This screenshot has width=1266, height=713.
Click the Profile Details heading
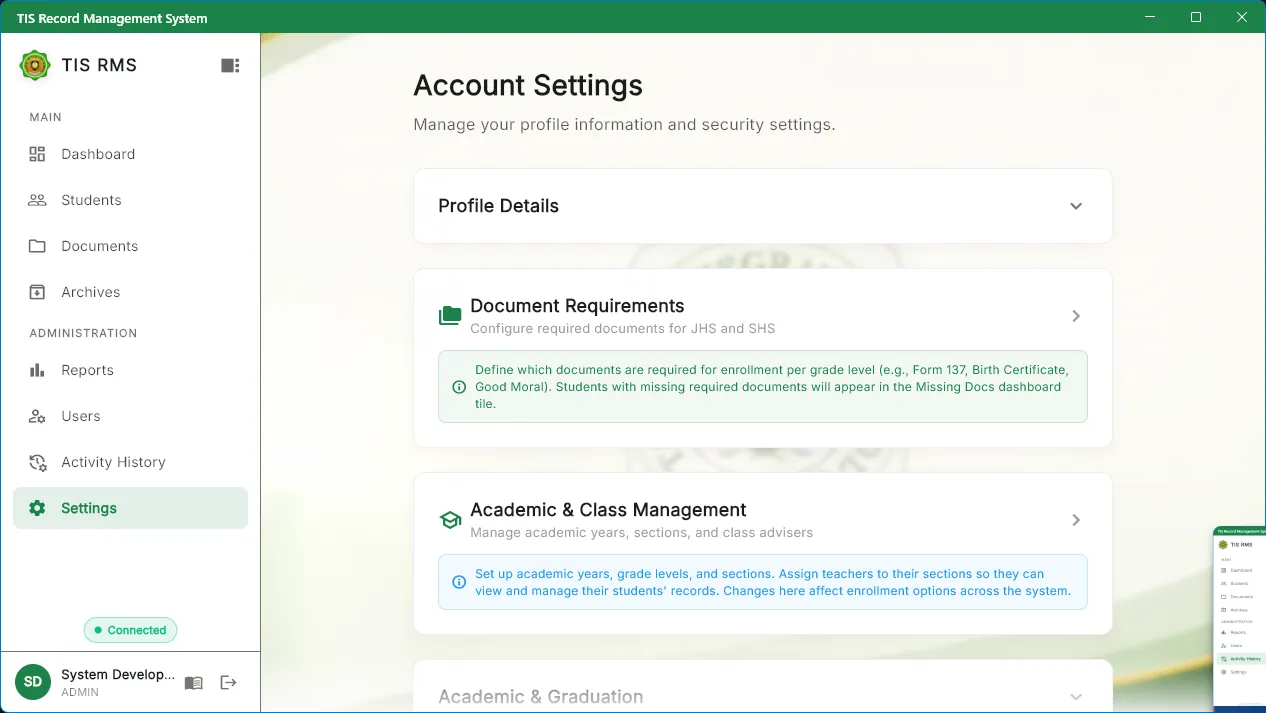(498, 206)
